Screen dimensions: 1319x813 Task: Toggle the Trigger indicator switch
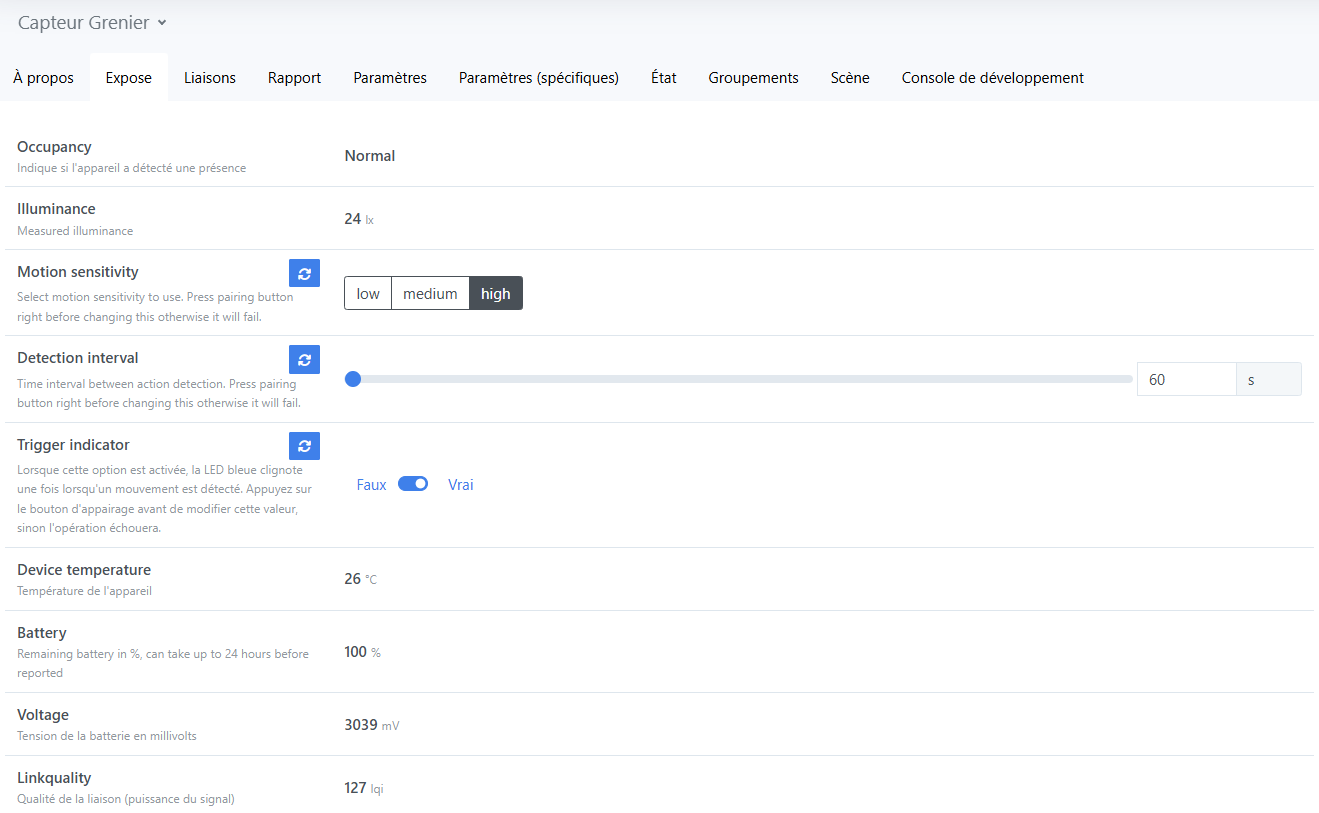pos(413,484)
